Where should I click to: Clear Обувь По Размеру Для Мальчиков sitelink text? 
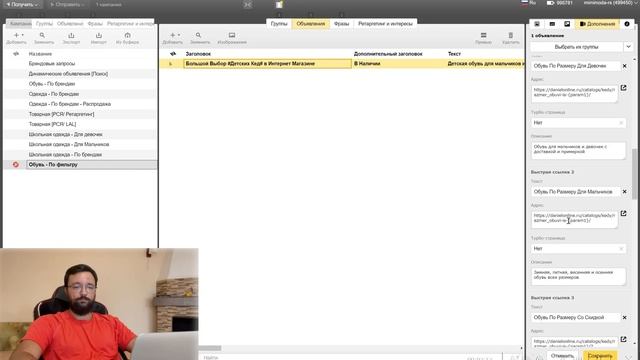point(624,191)
